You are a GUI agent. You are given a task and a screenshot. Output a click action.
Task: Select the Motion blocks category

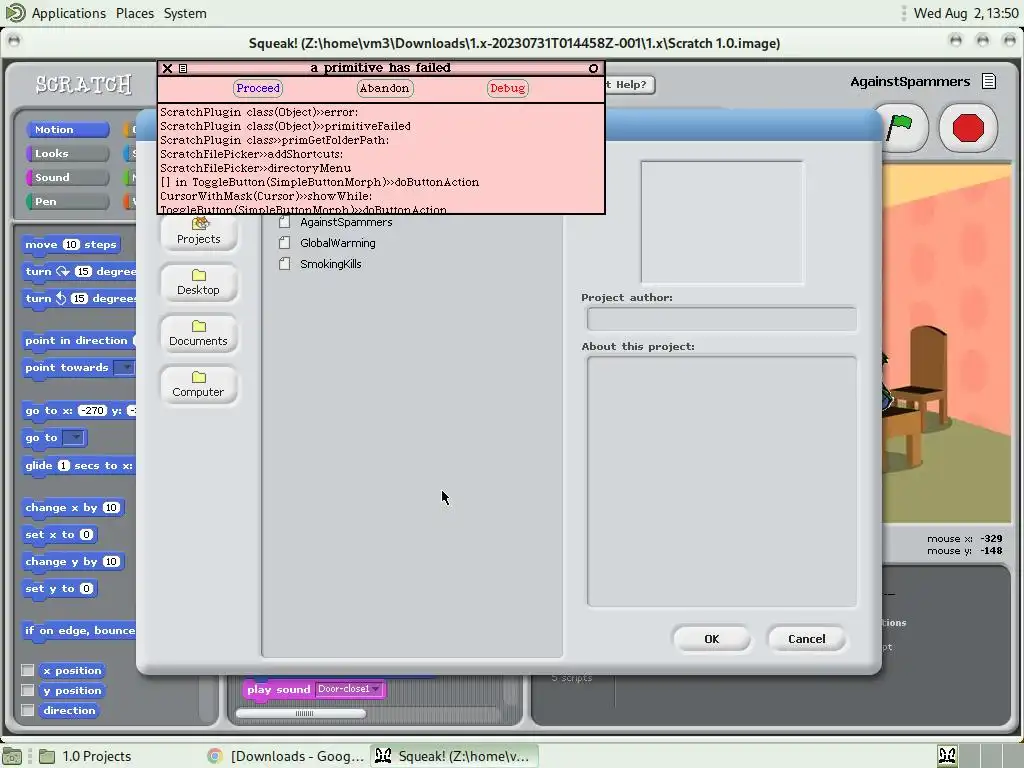[67, 129]
